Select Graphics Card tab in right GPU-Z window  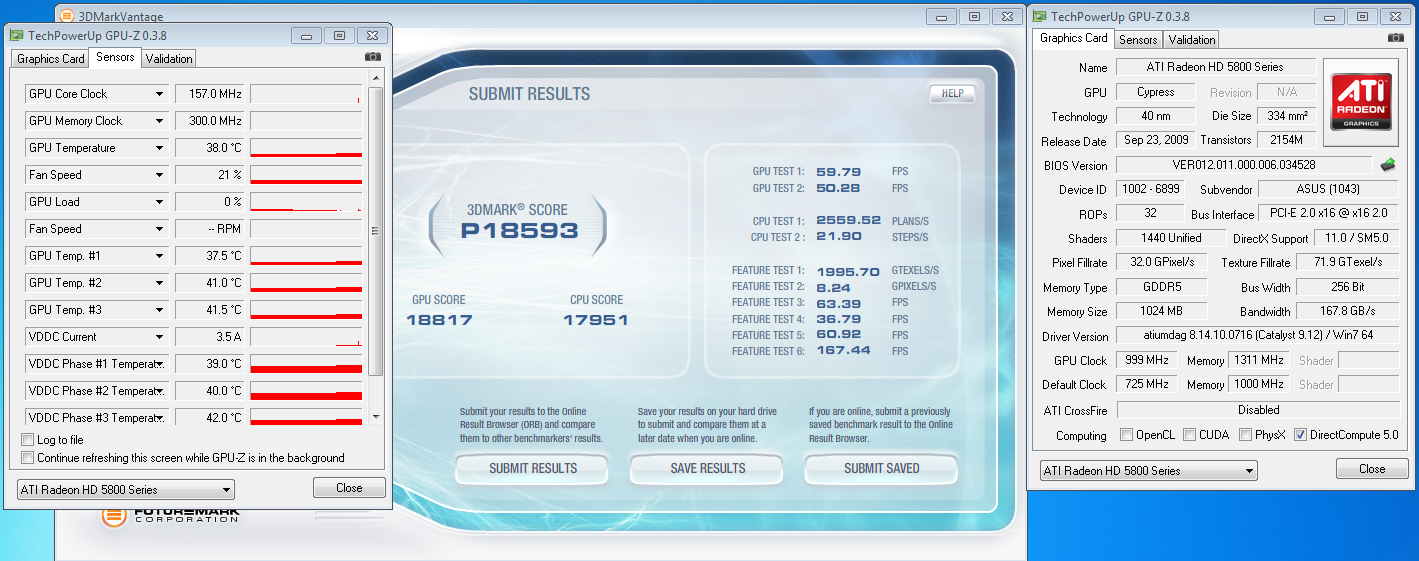(1074, 38)
